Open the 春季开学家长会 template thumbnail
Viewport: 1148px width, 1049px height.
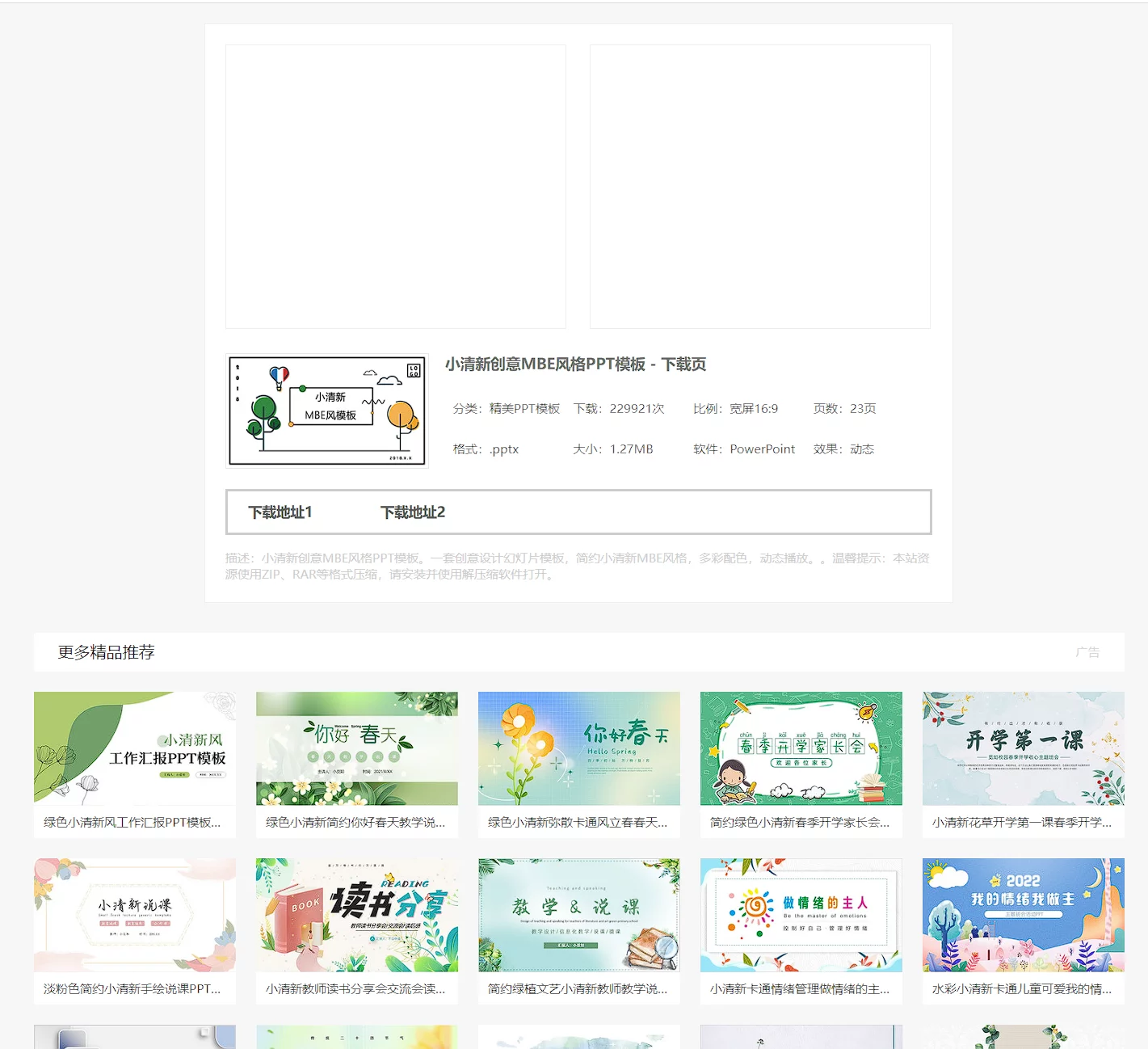click(801, 748)
